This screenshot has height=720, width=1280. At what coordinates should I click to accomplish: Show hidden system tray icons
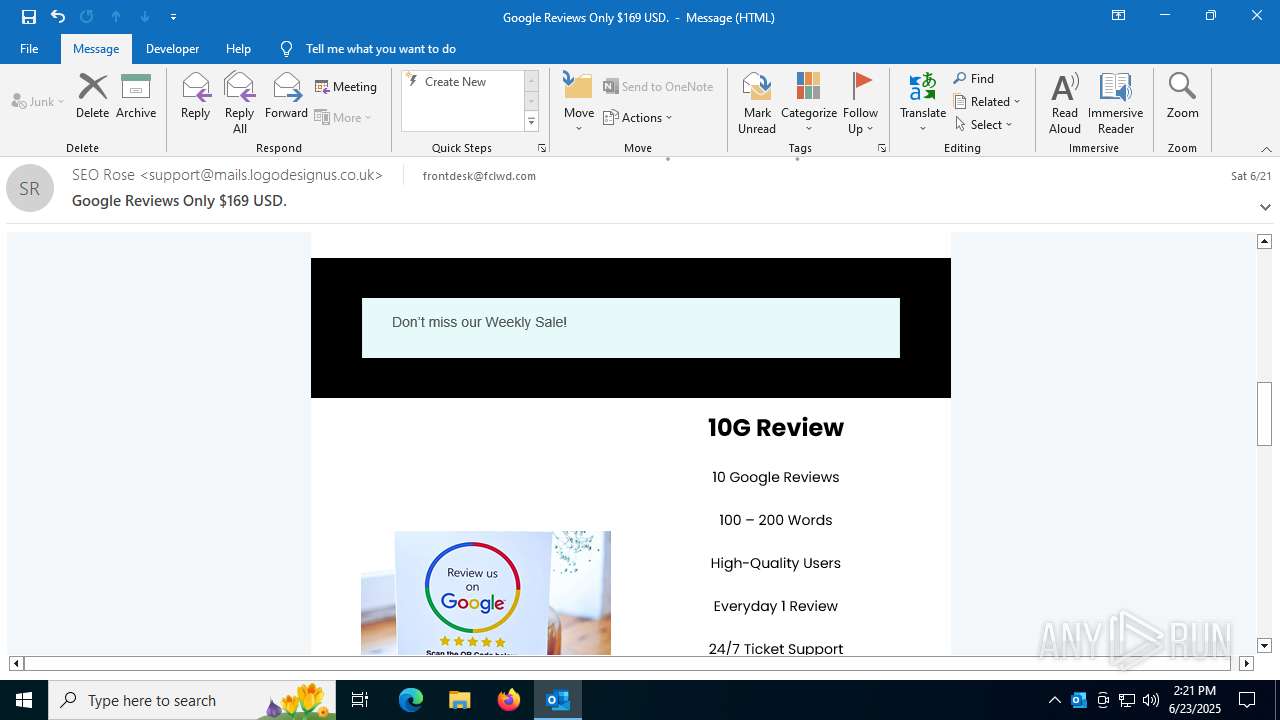pos(1055,700)
